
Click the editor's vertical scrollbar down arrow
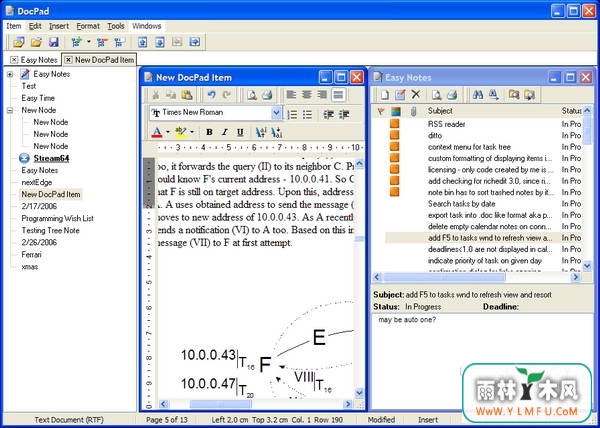tap(359, 392)
